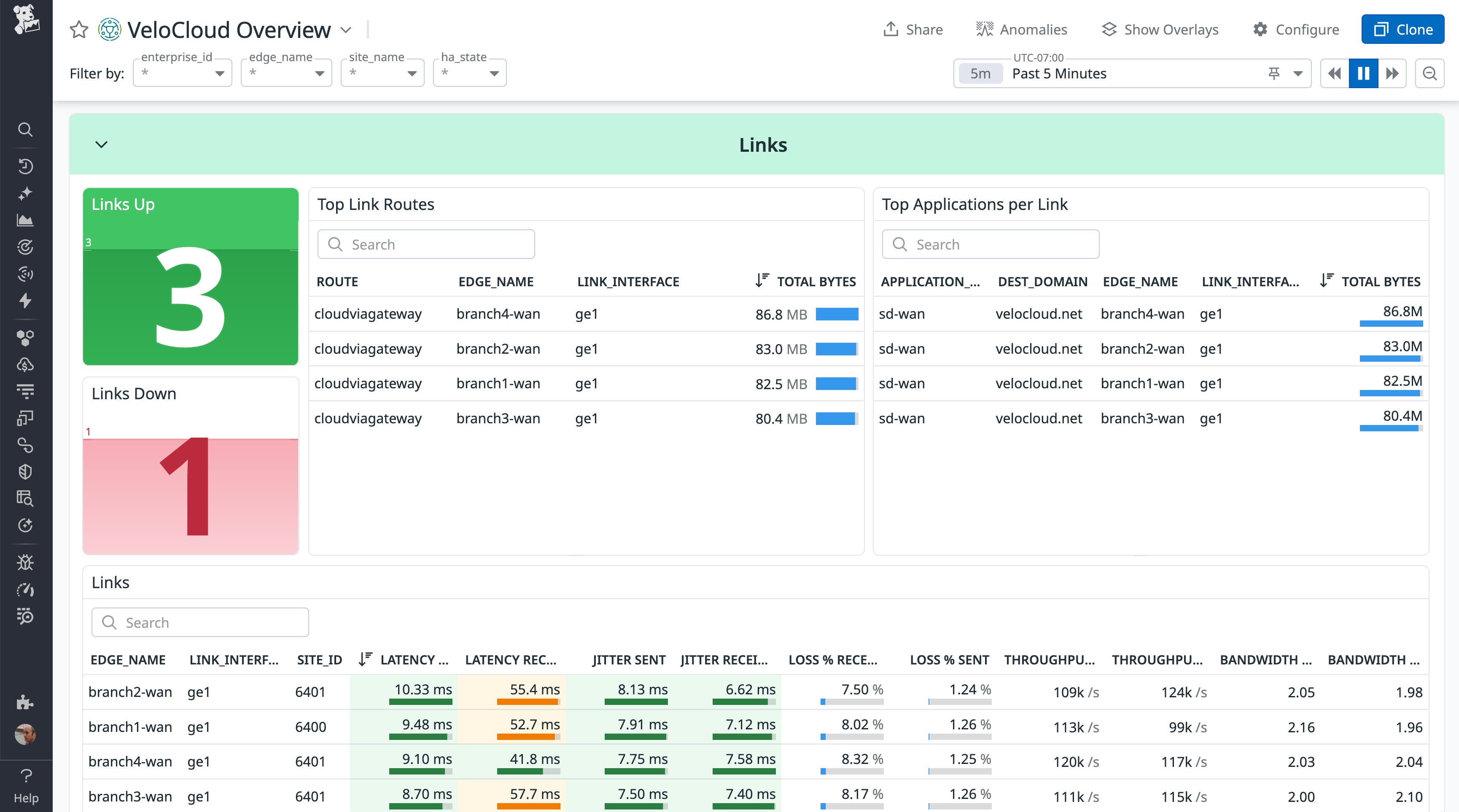This screenshot has height=812, width=1459.
Task: Open the Cloud Cost dollar icon in sidebar
Action: [25, 365]
